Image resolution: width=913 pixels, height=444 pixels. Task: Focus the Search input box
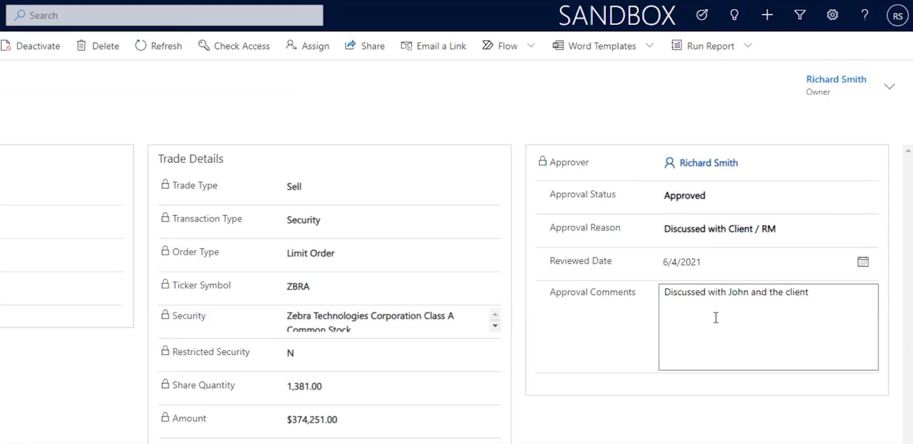coord(164,15)
